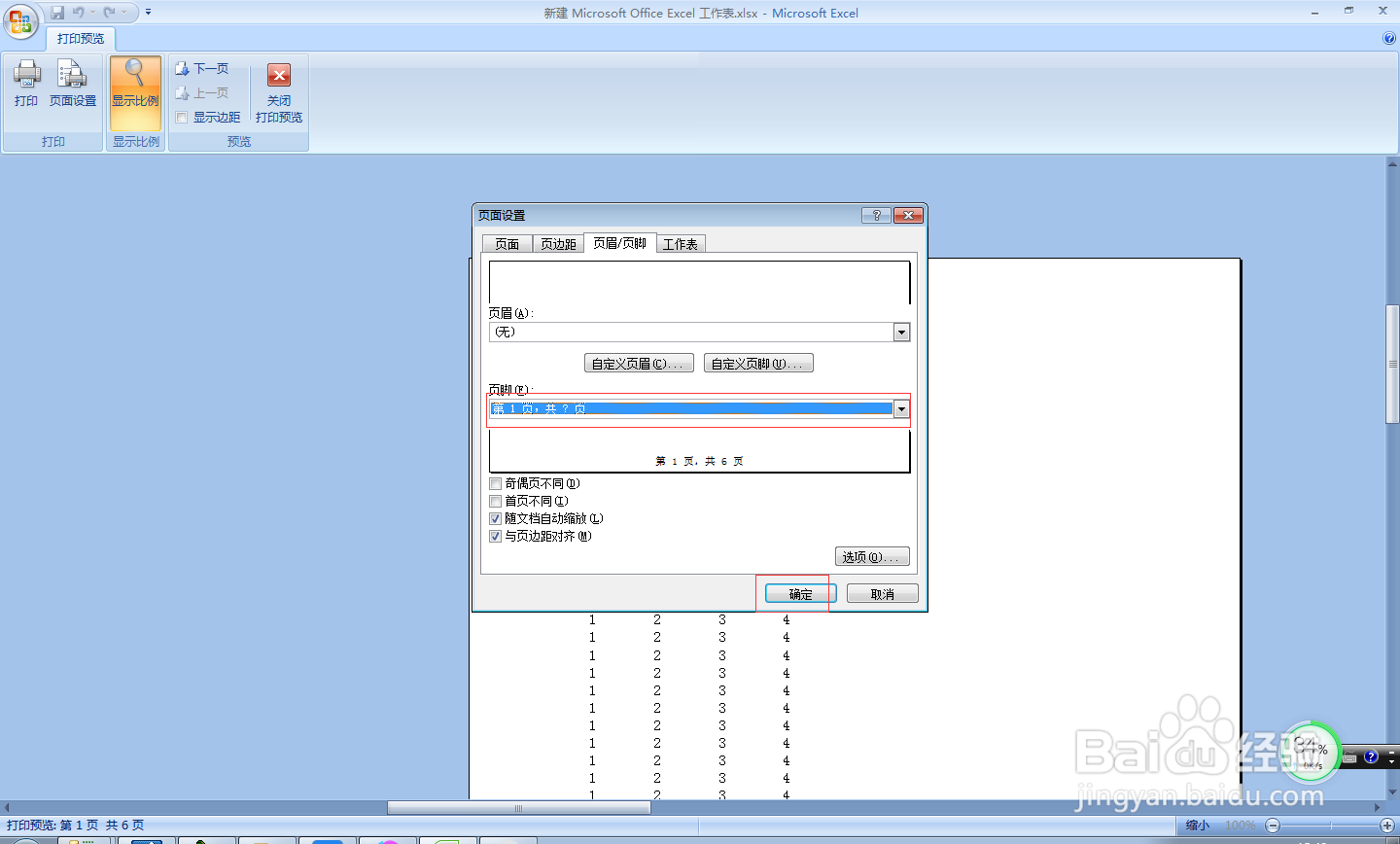Viewport: 1400px width, 844px height.
Task: Click the dialog's question mark help button
Action: (876, 215)
